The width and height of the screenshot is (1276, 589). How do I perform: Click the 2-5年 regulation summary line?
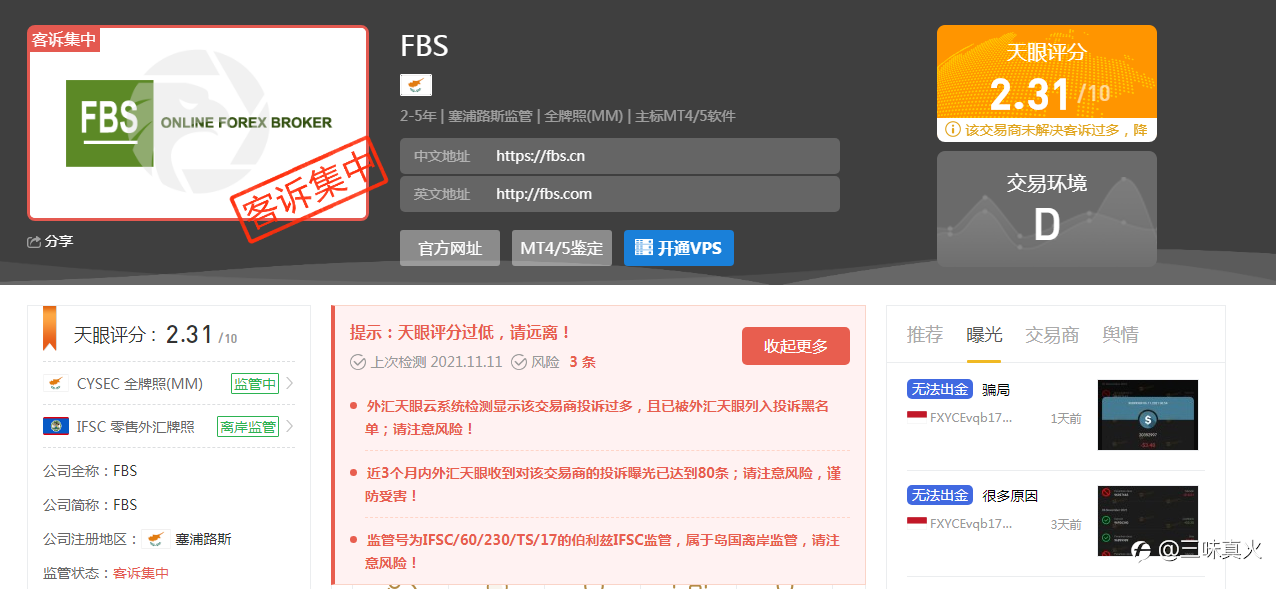click(568, 116)
